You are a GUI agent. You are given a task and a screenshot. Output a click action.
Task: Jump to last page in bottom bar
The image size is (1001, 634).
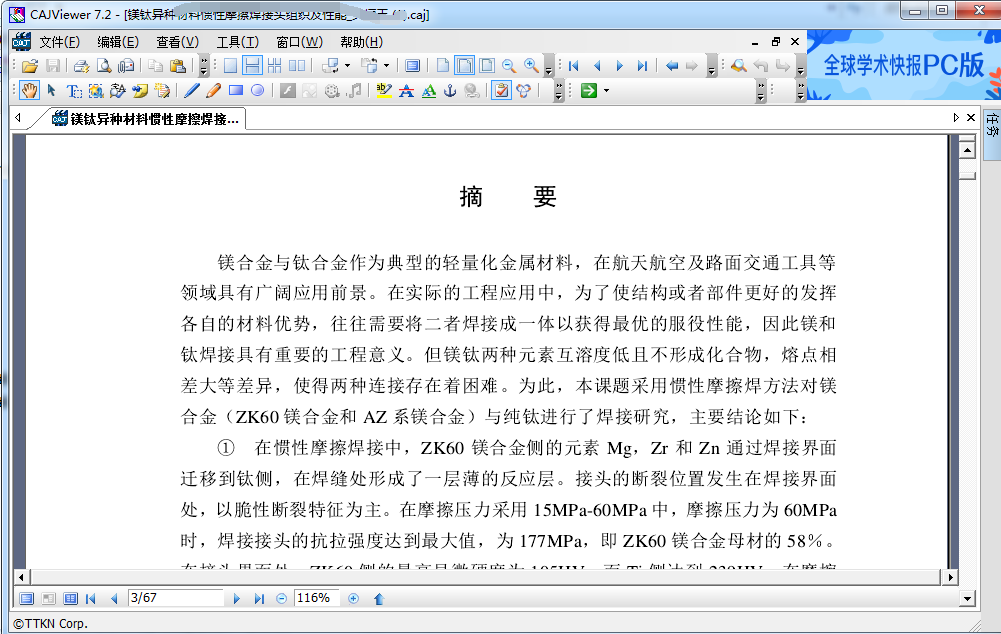[259, 599]
